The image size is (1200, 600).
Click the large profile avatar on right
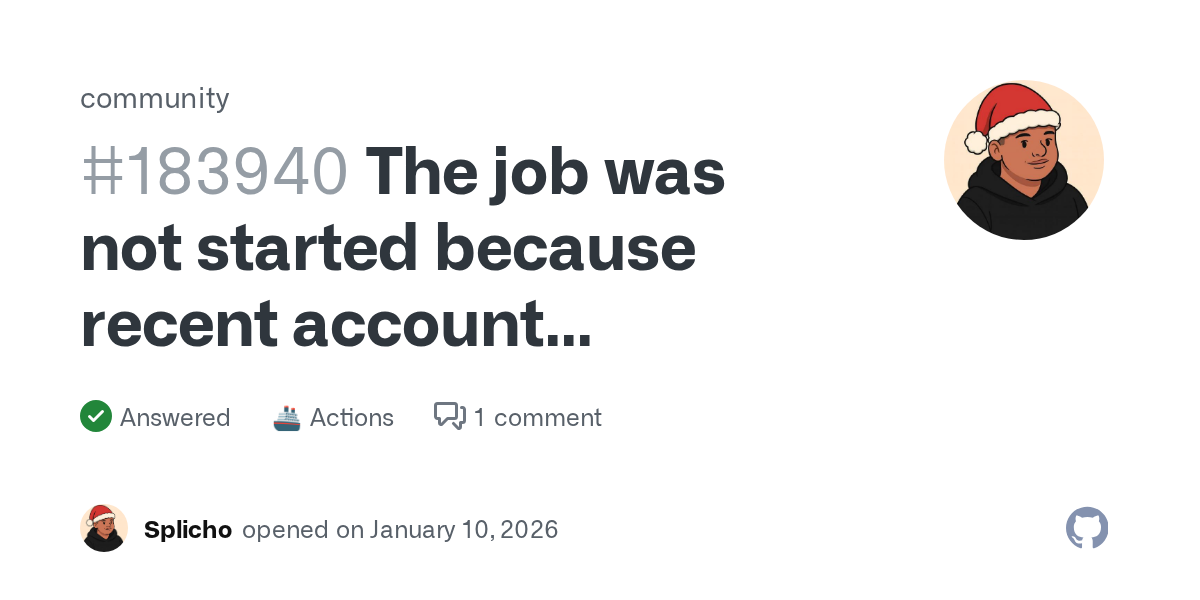[1023, 160]
